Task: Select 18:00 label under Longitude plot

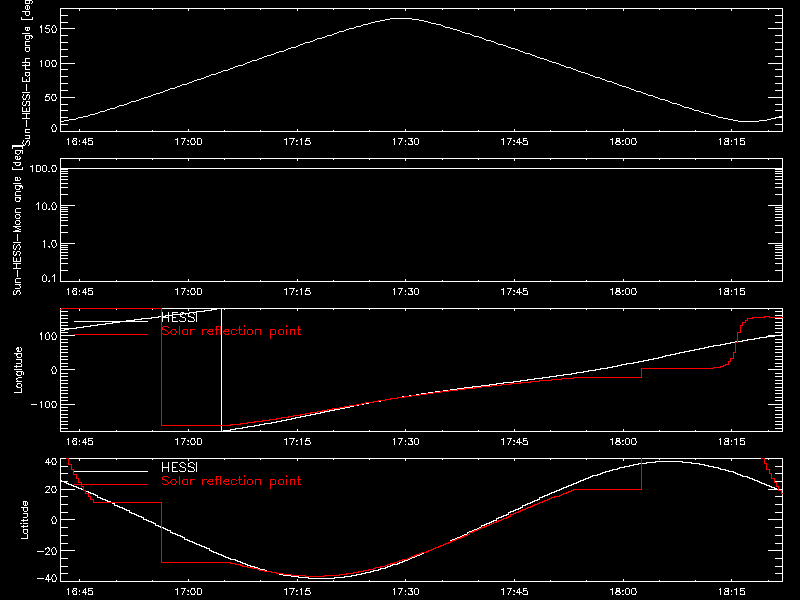Action: 623,442
